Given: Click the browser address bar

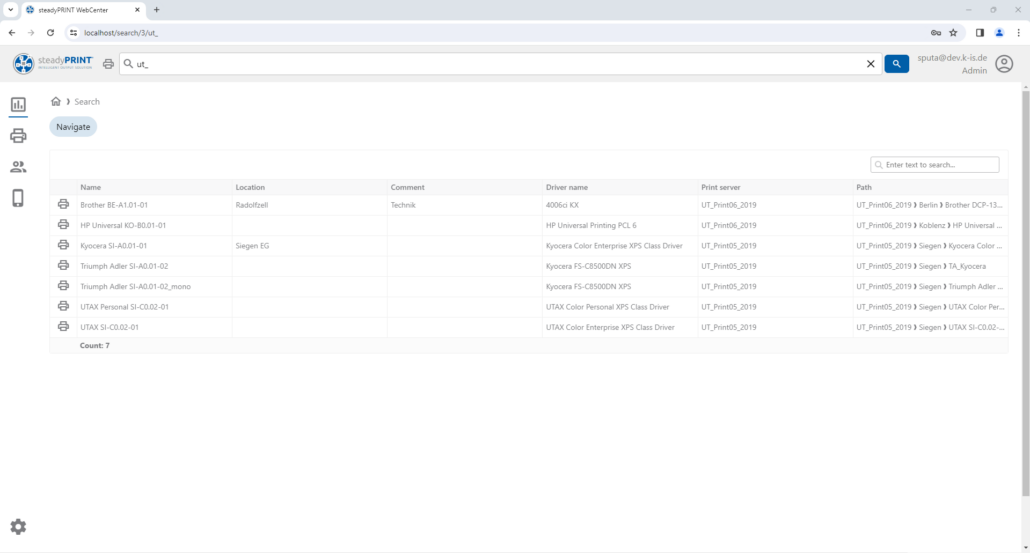Looking at the screenshot, I should pos(499,33).
